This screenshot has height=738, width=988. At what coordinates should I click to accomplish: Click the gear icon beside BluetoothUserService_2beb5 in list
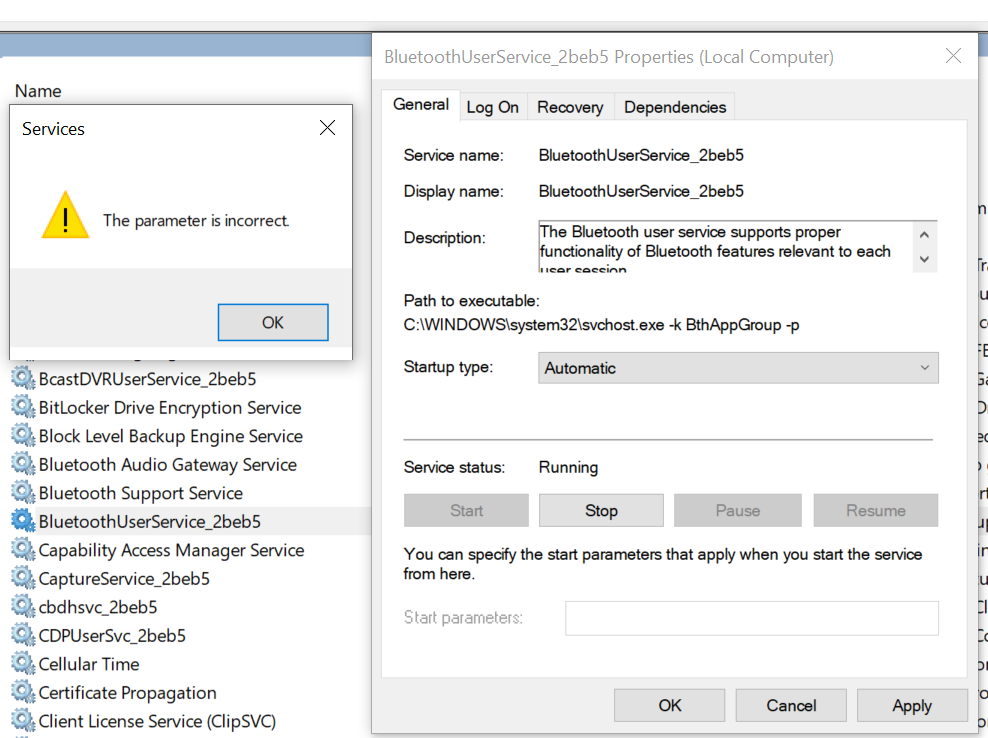click(x=23, y=521)
